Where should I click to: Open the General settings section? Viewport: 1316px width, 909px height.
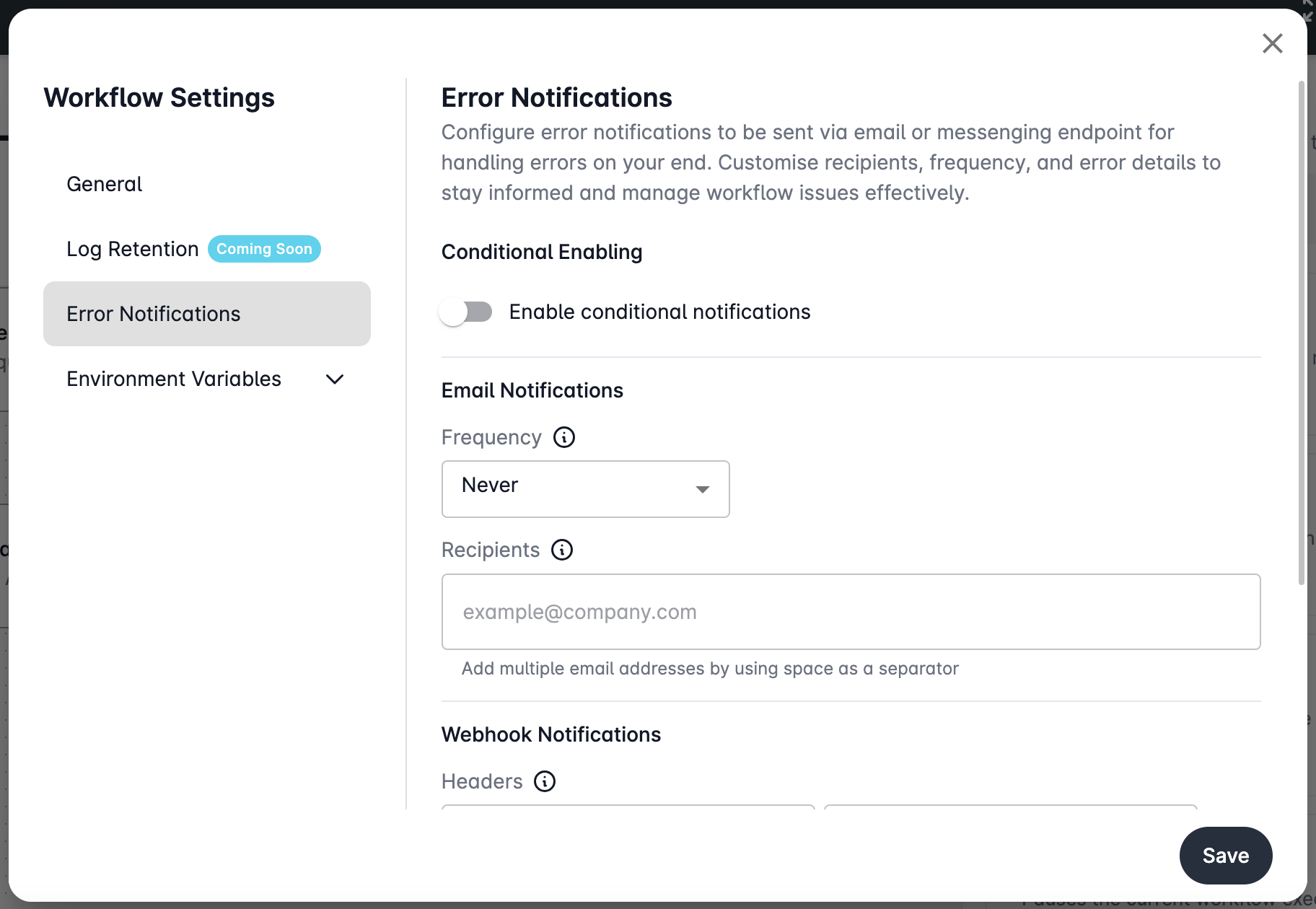pos(105,184)
